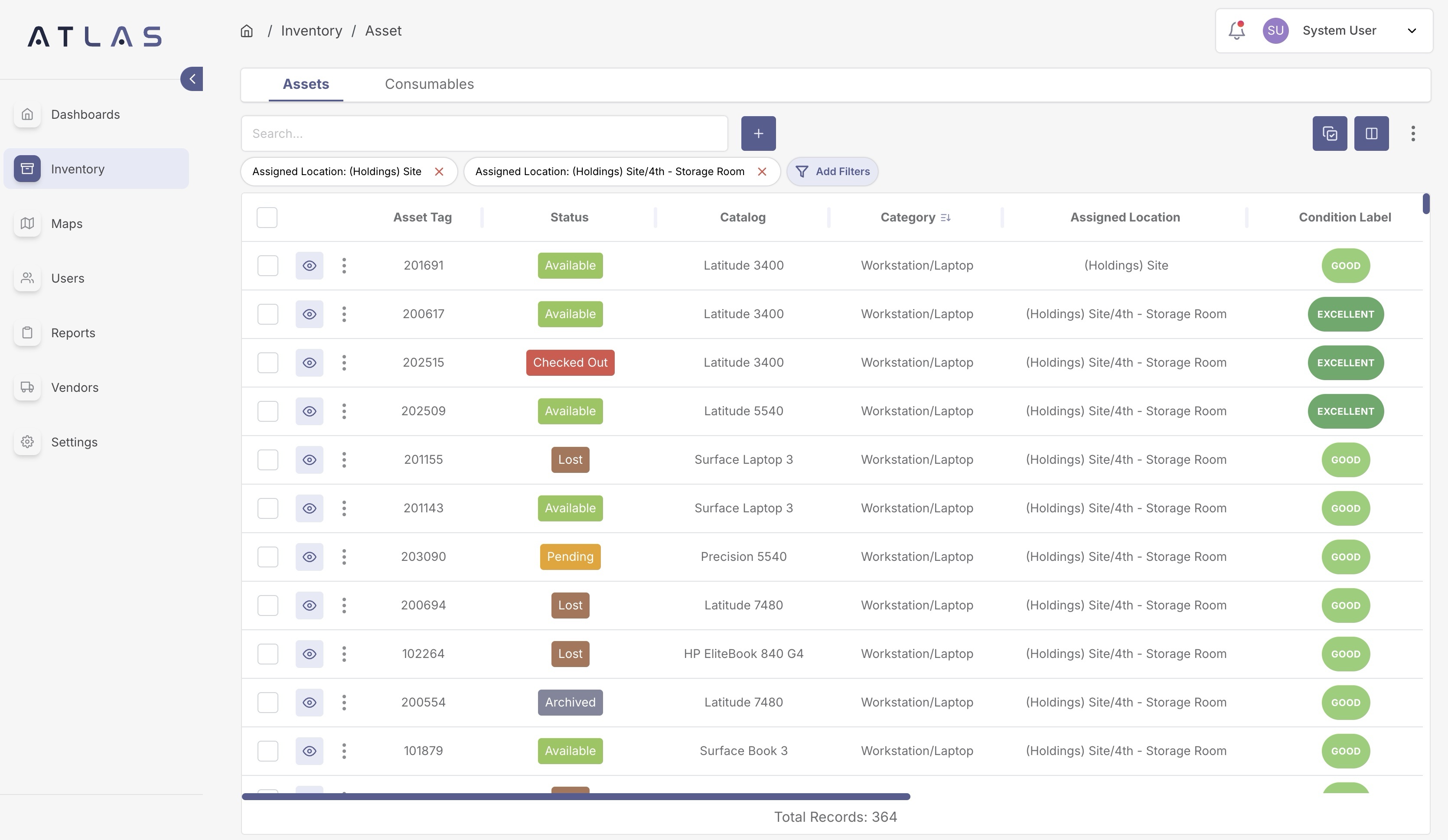Remove the 4th - Storage Room filter chip
Screen dimensions: 1448x840
point(762,172)
